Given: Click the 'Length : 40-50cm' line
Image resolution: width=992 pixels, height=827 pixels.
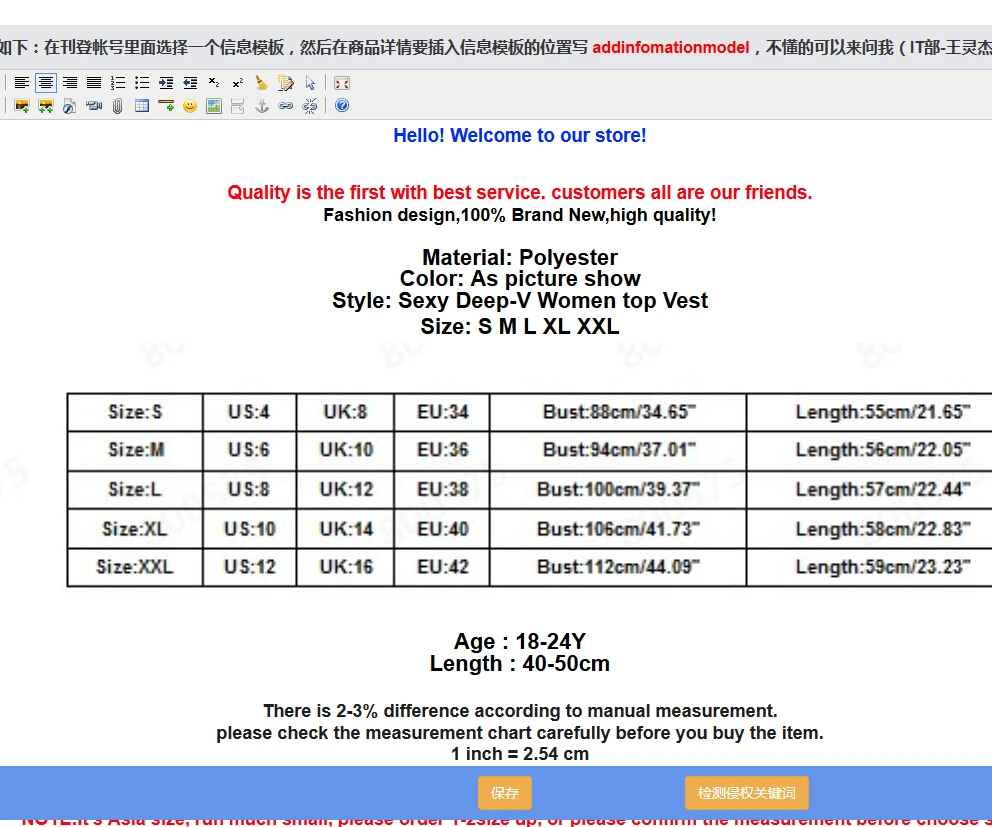Looking at the screenshot, I should coord(520,664).
